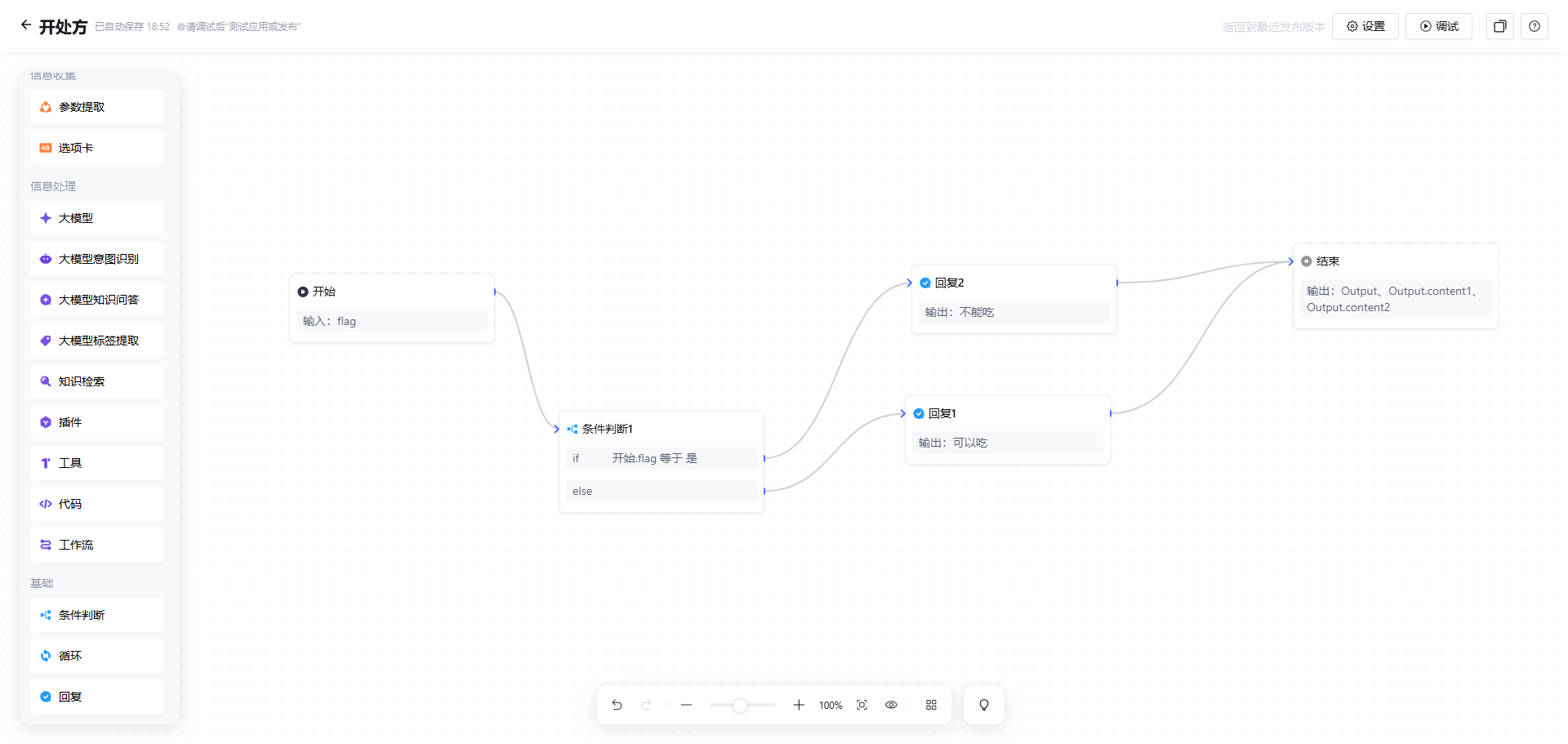Image resolution: width=1568 pixels, height=744 pixels.
Task: Click the zoom in plus icon
Action: 799,705
